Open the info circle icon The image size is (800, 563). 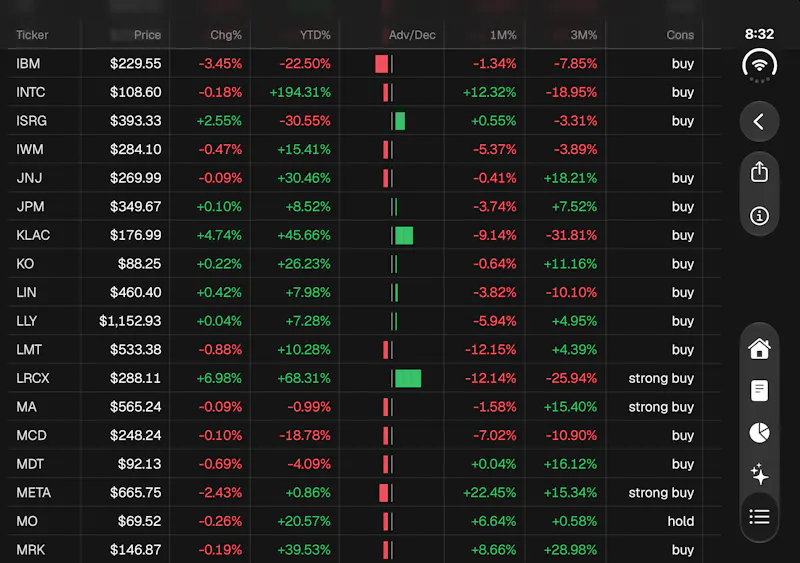coord(759,216)
